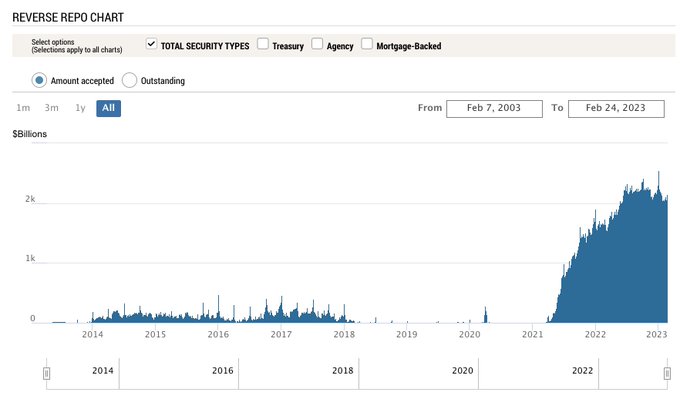Screen dimensions: 680x399
Task: Focus the From date field
Action: point(494,108)
